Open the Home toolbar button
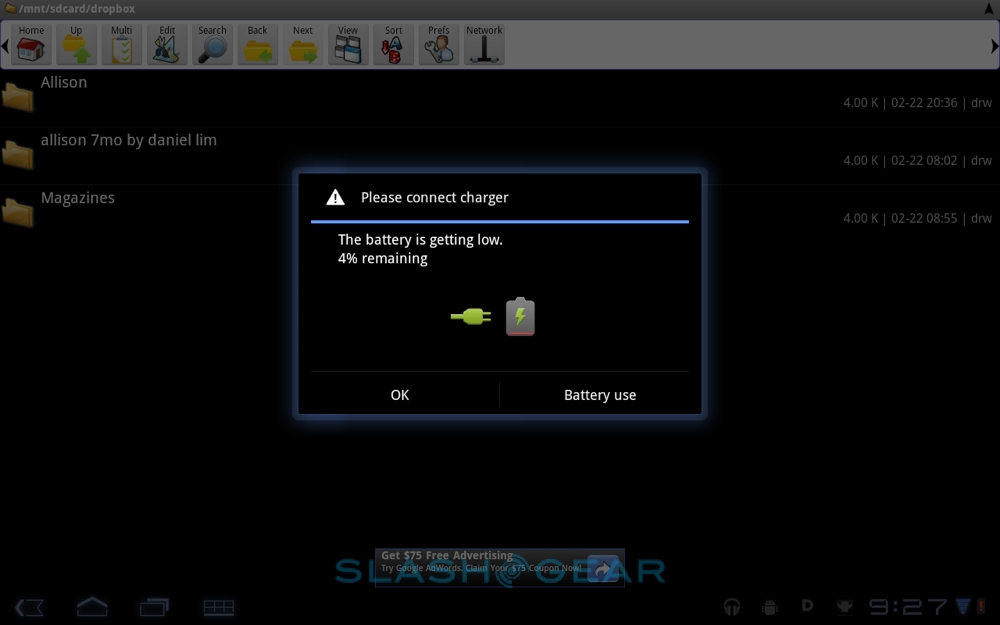1000x625 pixels. pyautogui.click(x=31, y=44)
